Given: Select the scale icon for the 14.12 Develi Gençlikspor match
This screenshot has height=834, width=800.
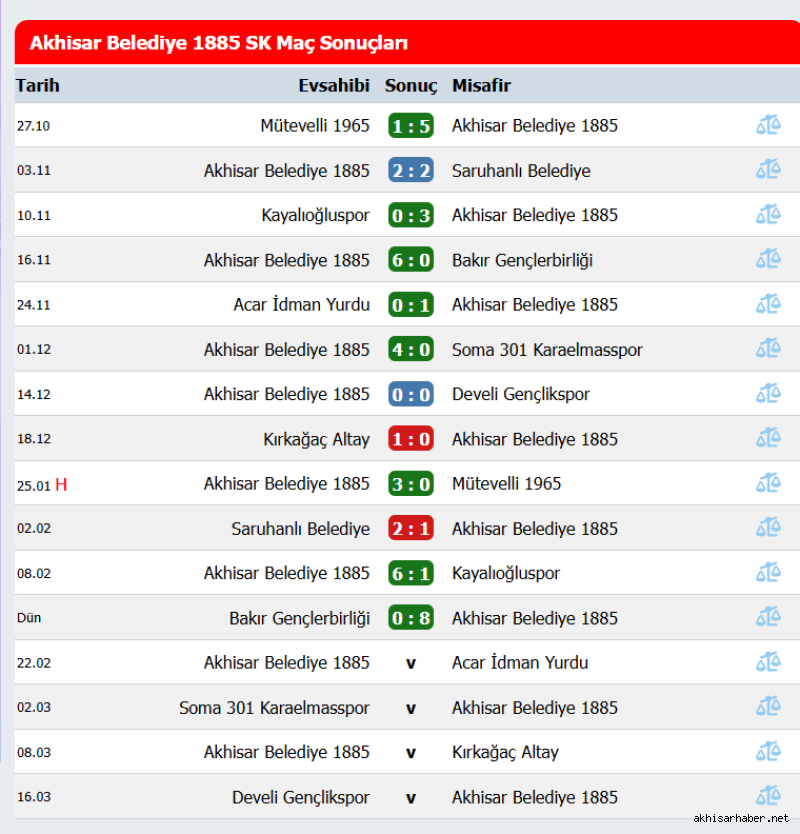Looking at the screenshot, I should point(768,394).
